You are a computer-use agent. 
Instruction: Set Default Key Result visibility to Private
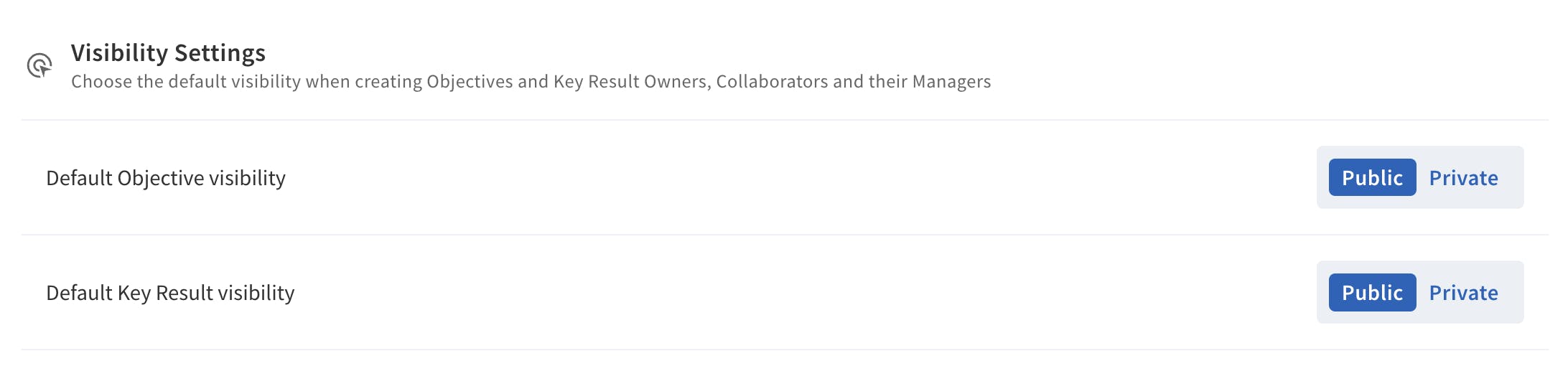click(1462, 292)
